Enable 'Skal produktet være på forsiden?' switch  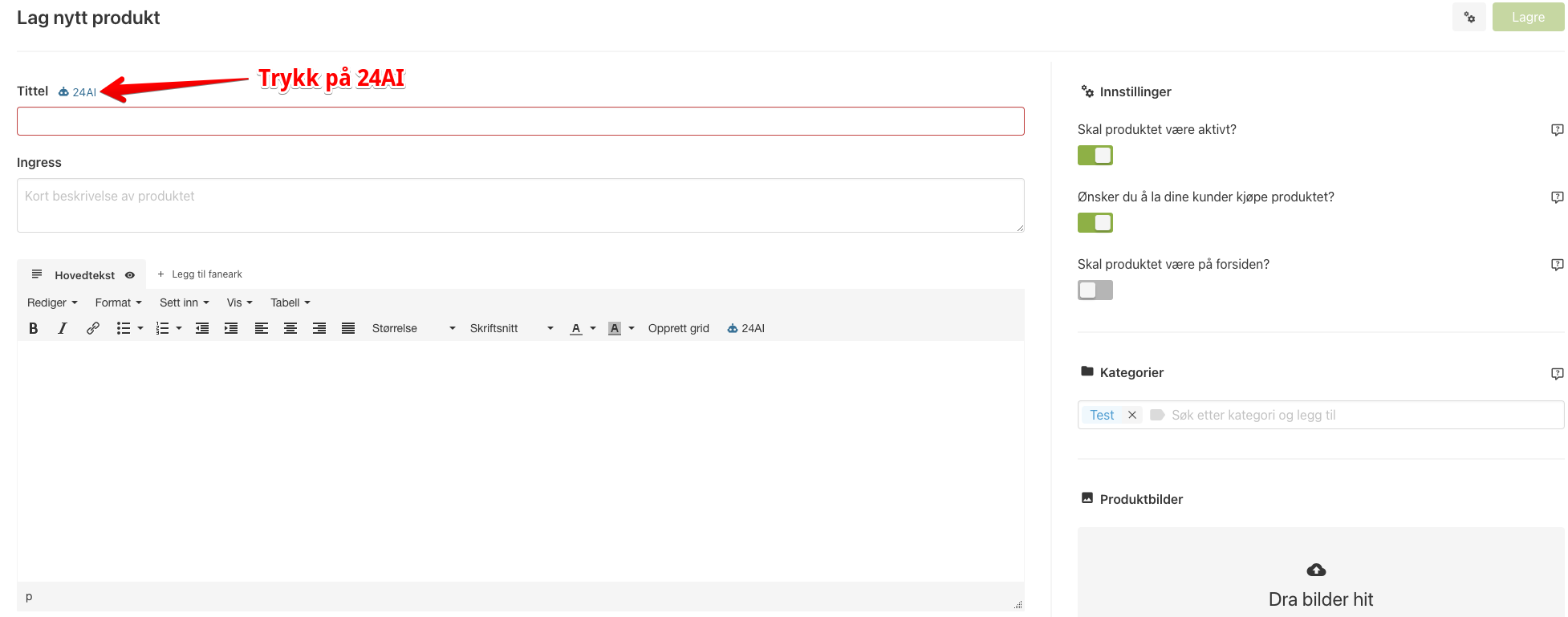point(1095,290)
